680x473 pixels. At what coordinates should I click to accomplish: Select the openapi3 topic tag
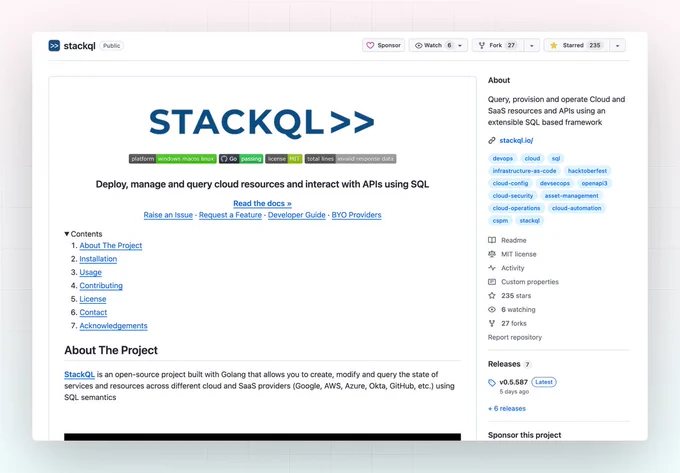pyautogui.click(x=594, y=183)
